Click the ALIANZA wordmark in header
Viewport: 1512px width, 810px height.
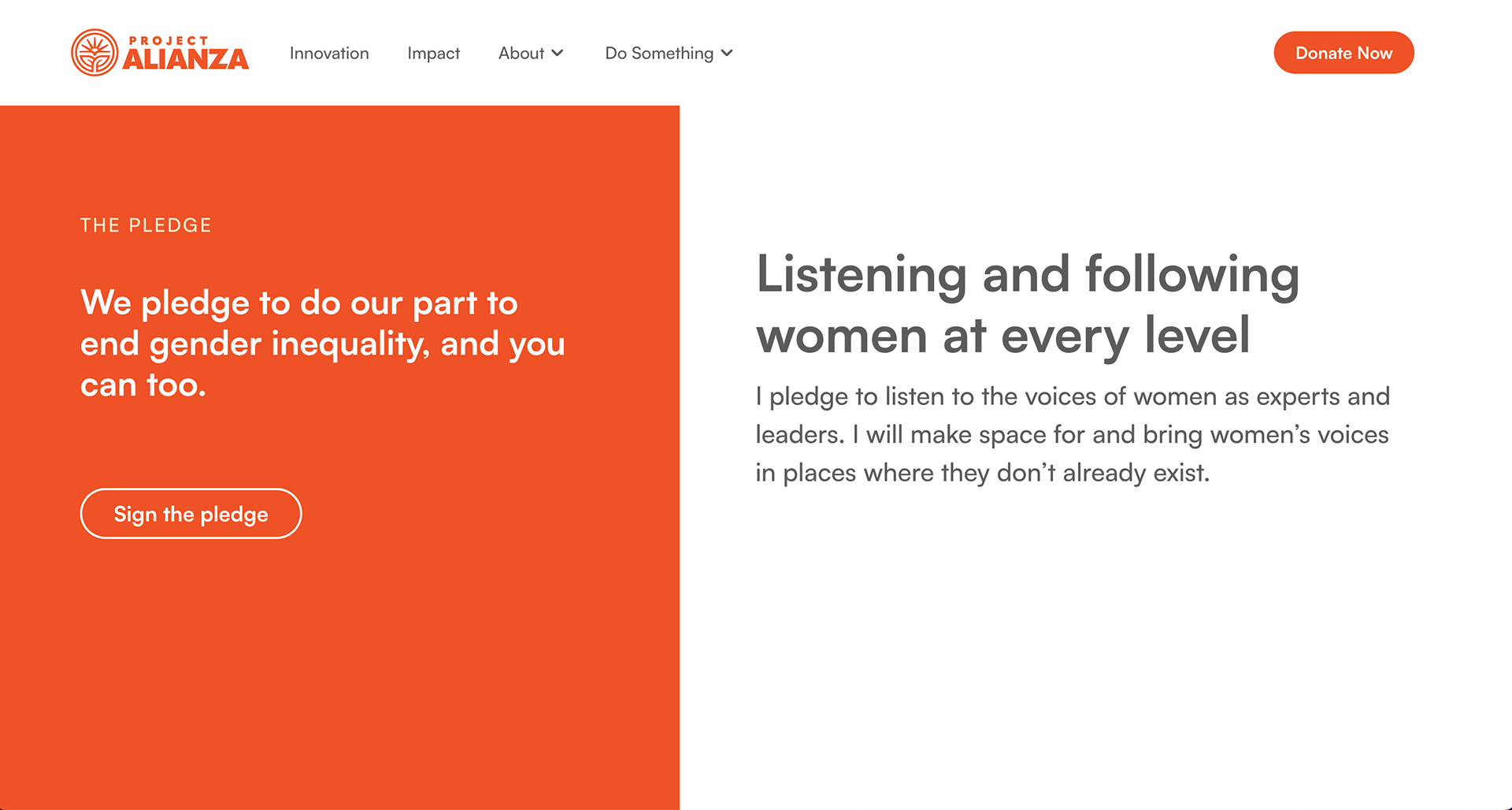[186, 59]
